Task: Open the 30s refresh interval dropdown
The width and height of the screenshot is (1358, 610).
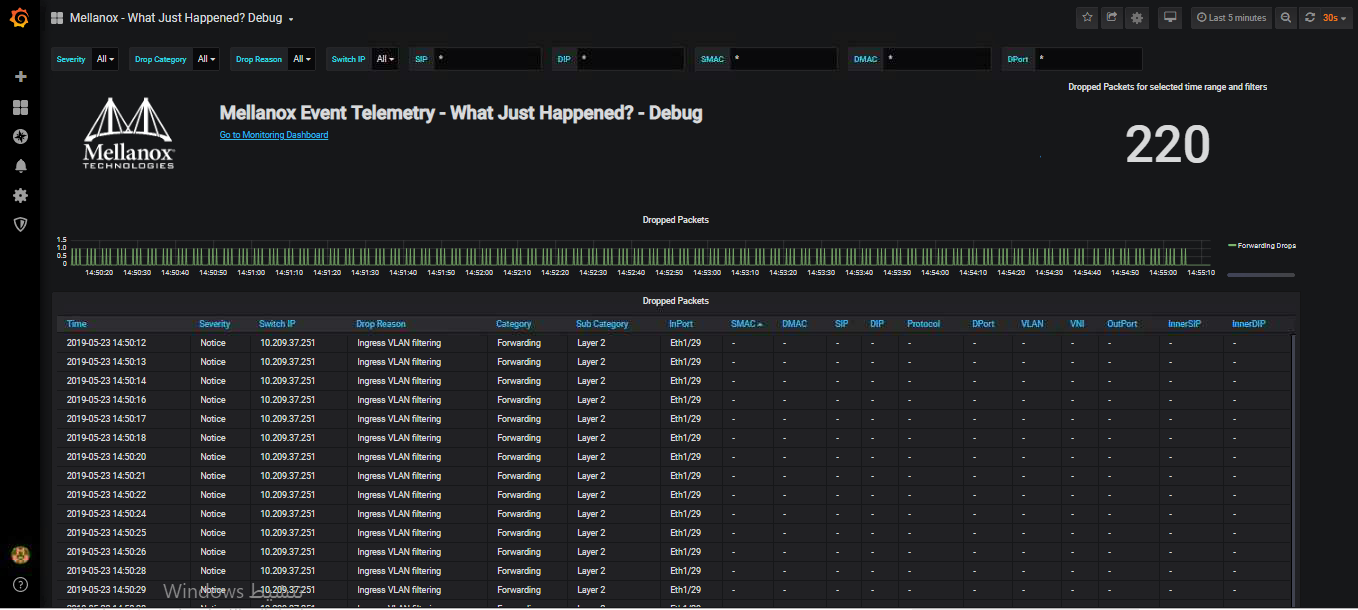Action: coord(1336,18)
